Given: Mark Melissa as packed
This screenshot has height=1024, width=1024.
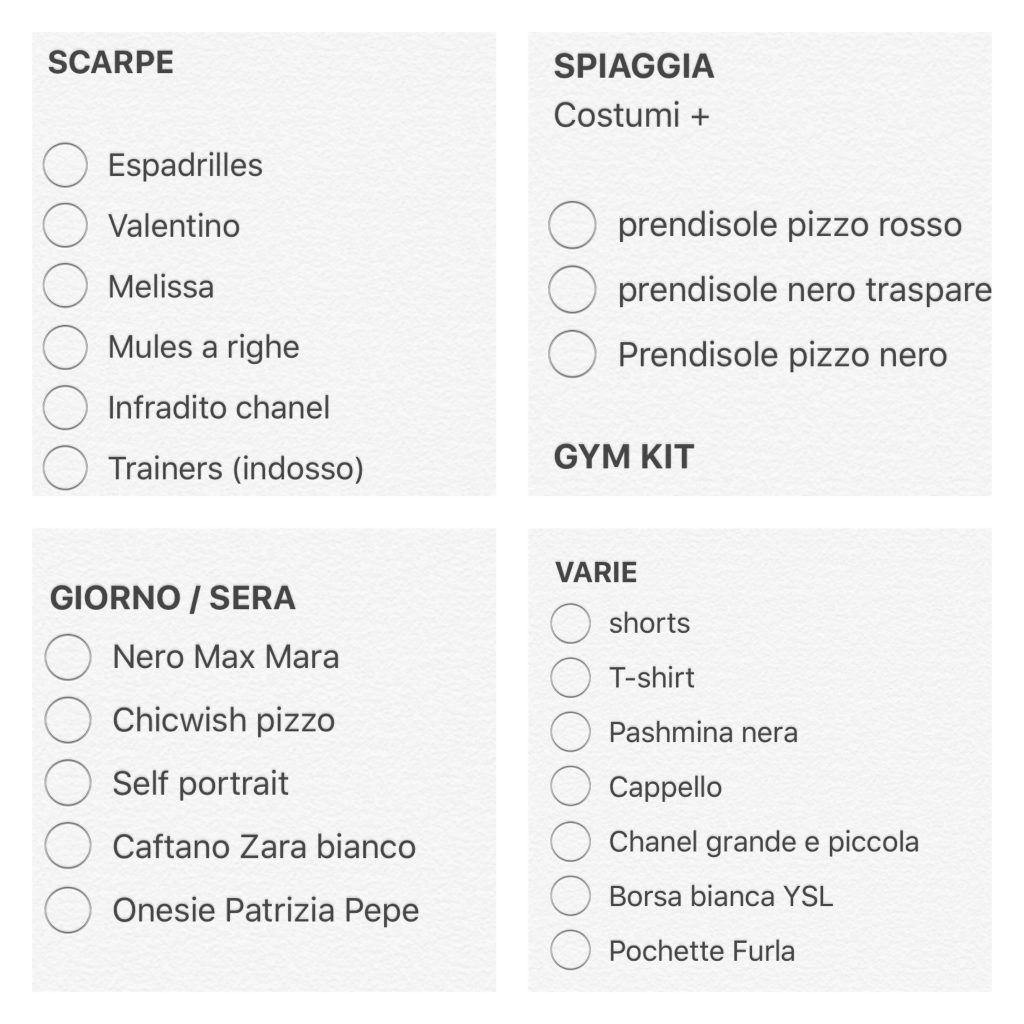Looking at the screenshot, I should [66, 287].
